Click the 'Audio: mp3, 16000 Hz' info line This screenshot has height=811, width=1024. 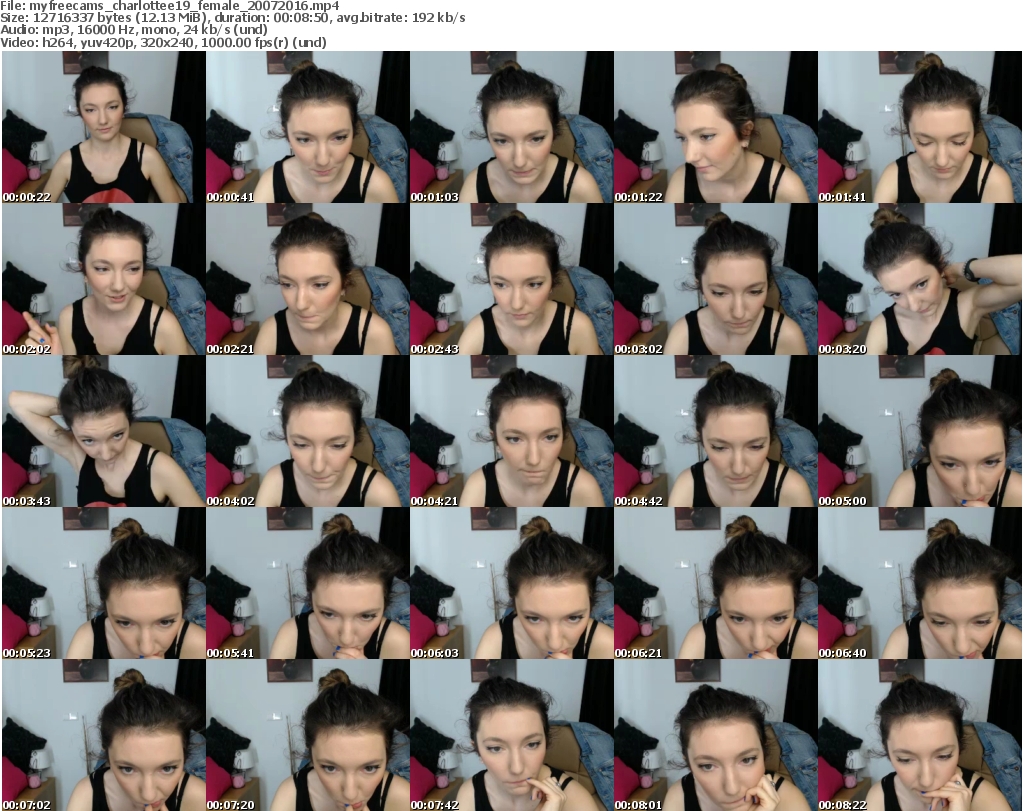[x=134, y=30]
